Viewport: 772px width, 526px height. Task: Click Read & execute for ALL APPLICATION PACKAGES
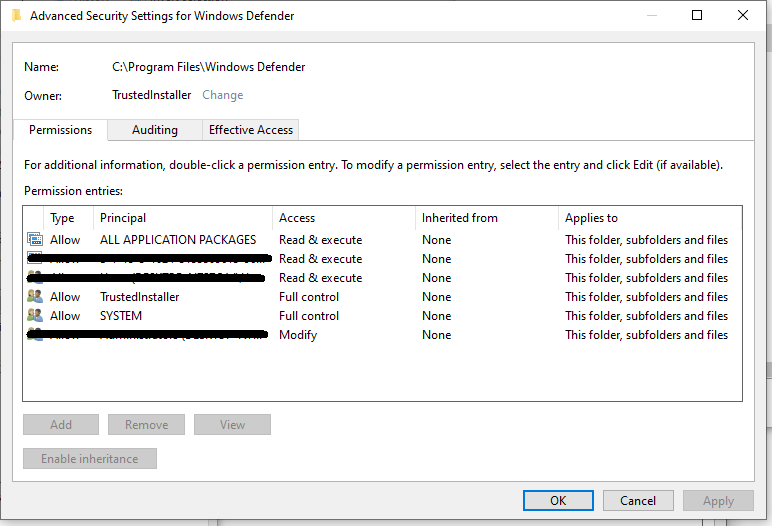[x=321, y=240]
